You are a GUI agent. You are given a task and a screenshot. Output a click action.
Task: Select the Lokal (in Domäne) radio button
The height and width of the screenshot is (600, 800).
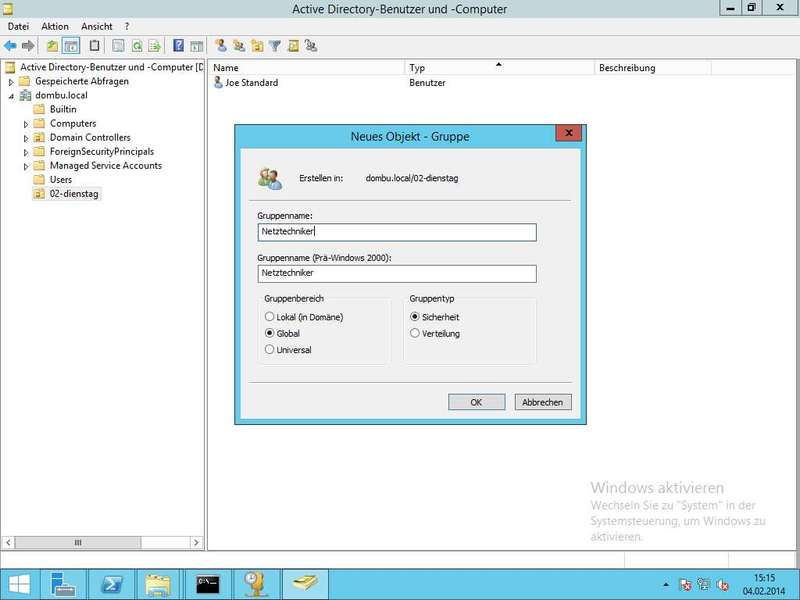pos(269,317)
